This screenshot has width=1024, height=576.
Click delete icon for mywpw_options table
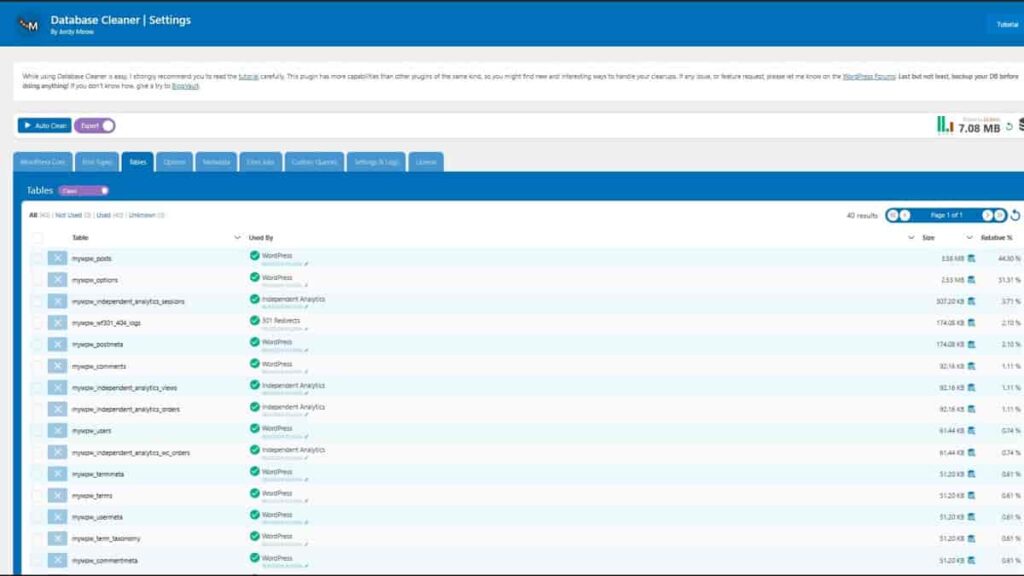pos(57,280)
